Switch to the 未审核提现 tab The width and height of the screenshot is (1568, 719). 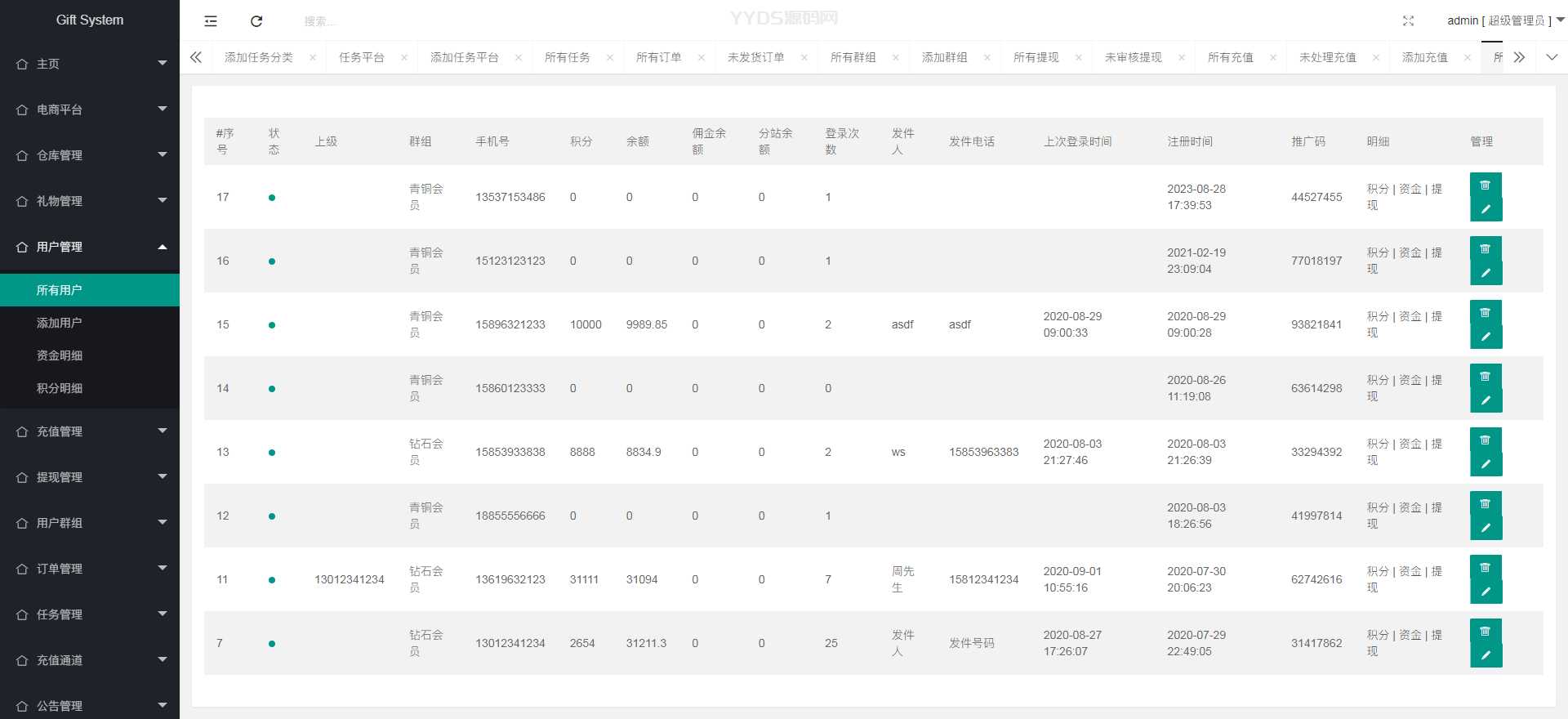(x=1133, y=58)
